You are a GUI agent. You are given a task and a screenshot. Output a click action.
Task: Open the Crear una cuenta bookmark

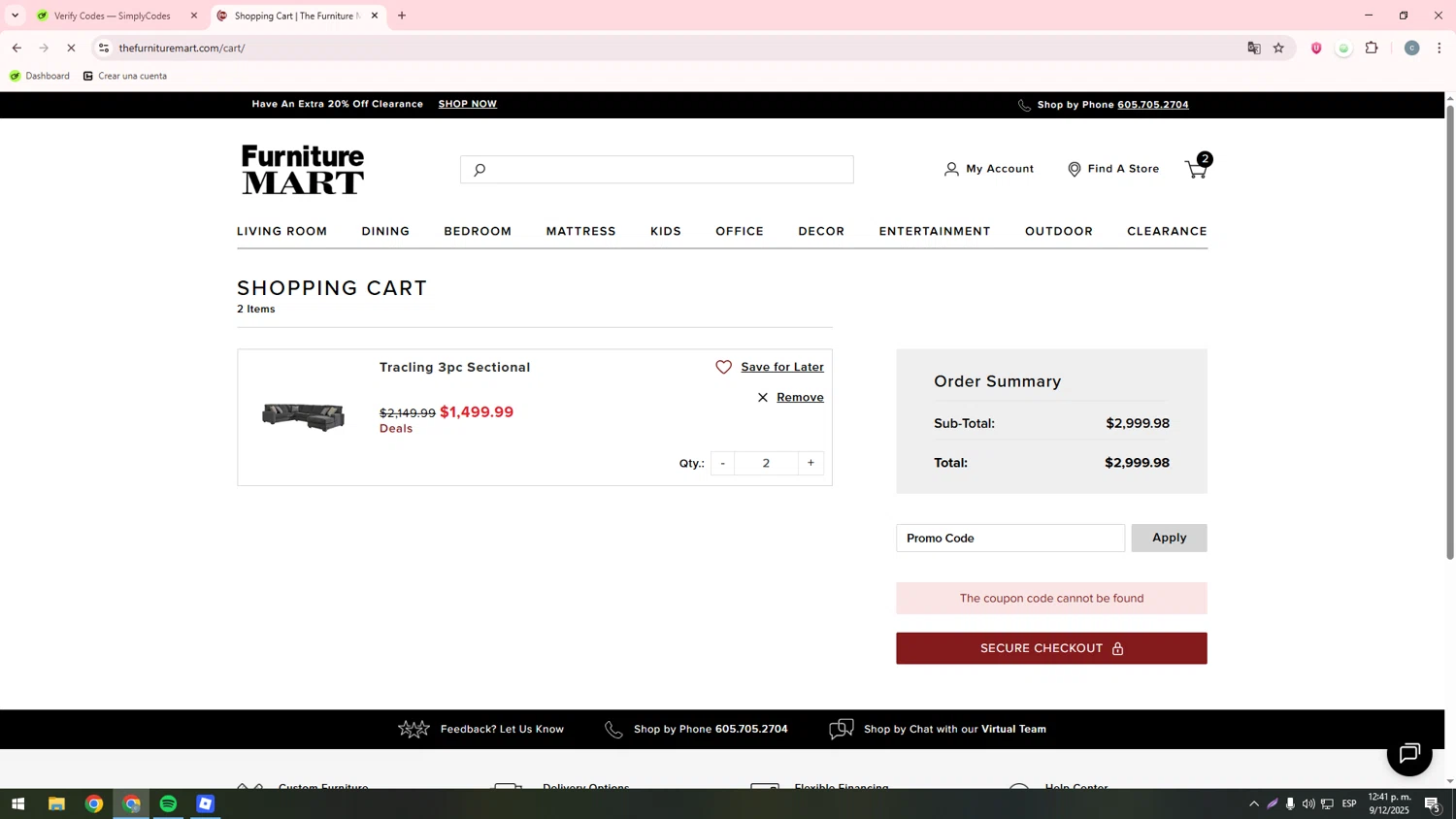pos(124,76)
